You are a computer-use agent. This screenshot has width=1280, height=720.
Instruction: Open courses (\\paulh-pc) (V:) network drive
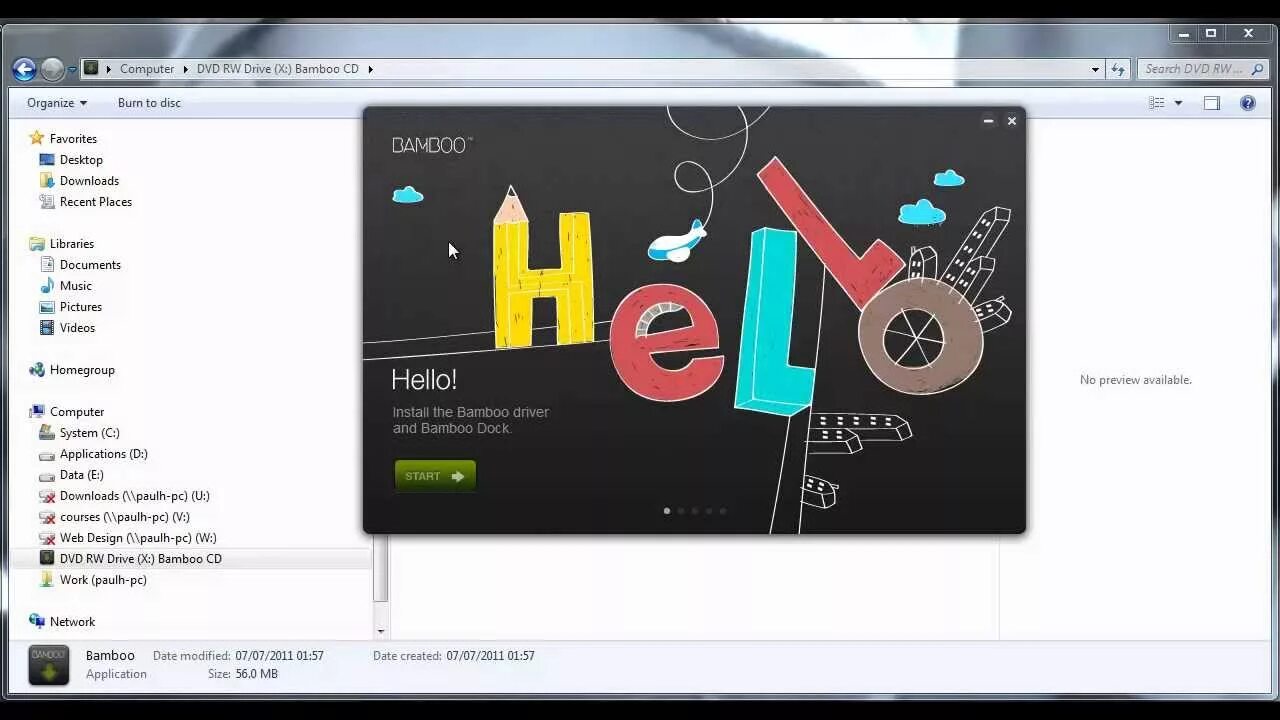[x=124, y=517]
